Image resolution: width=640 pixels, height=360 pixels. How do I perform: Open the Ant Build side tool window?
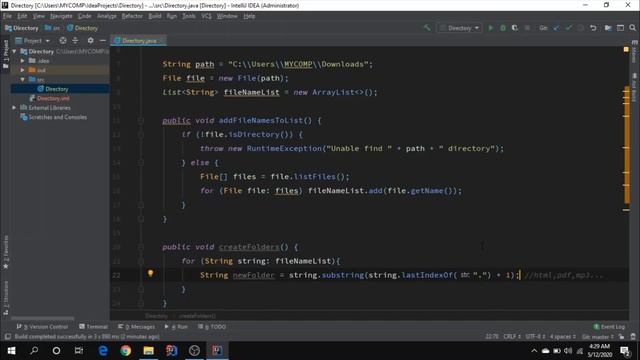point(634,87)
